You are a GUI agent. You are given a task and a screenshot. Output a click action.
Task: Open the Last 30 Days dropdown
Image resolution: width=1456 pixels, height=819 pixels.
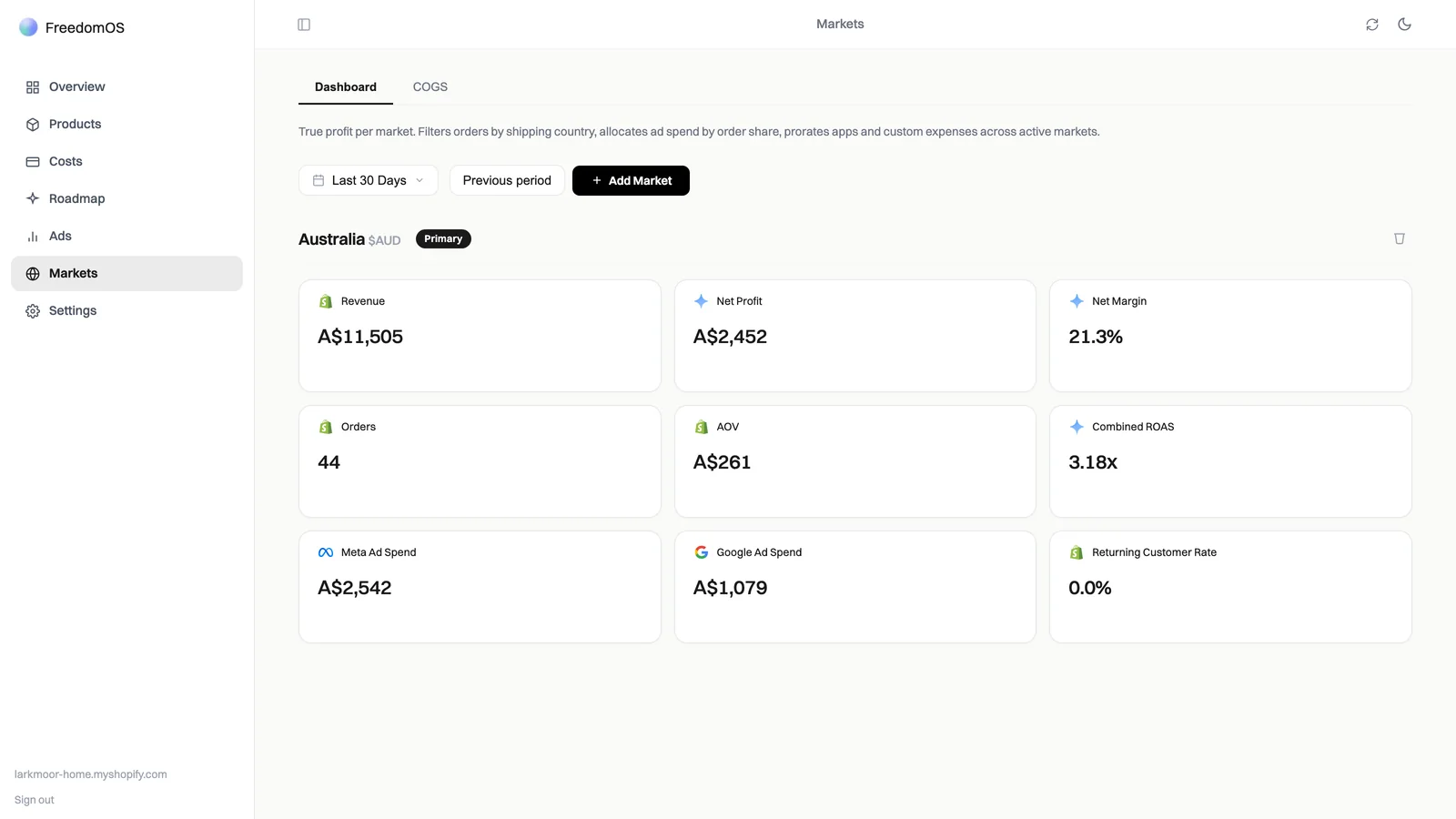(x=369, y=180)
